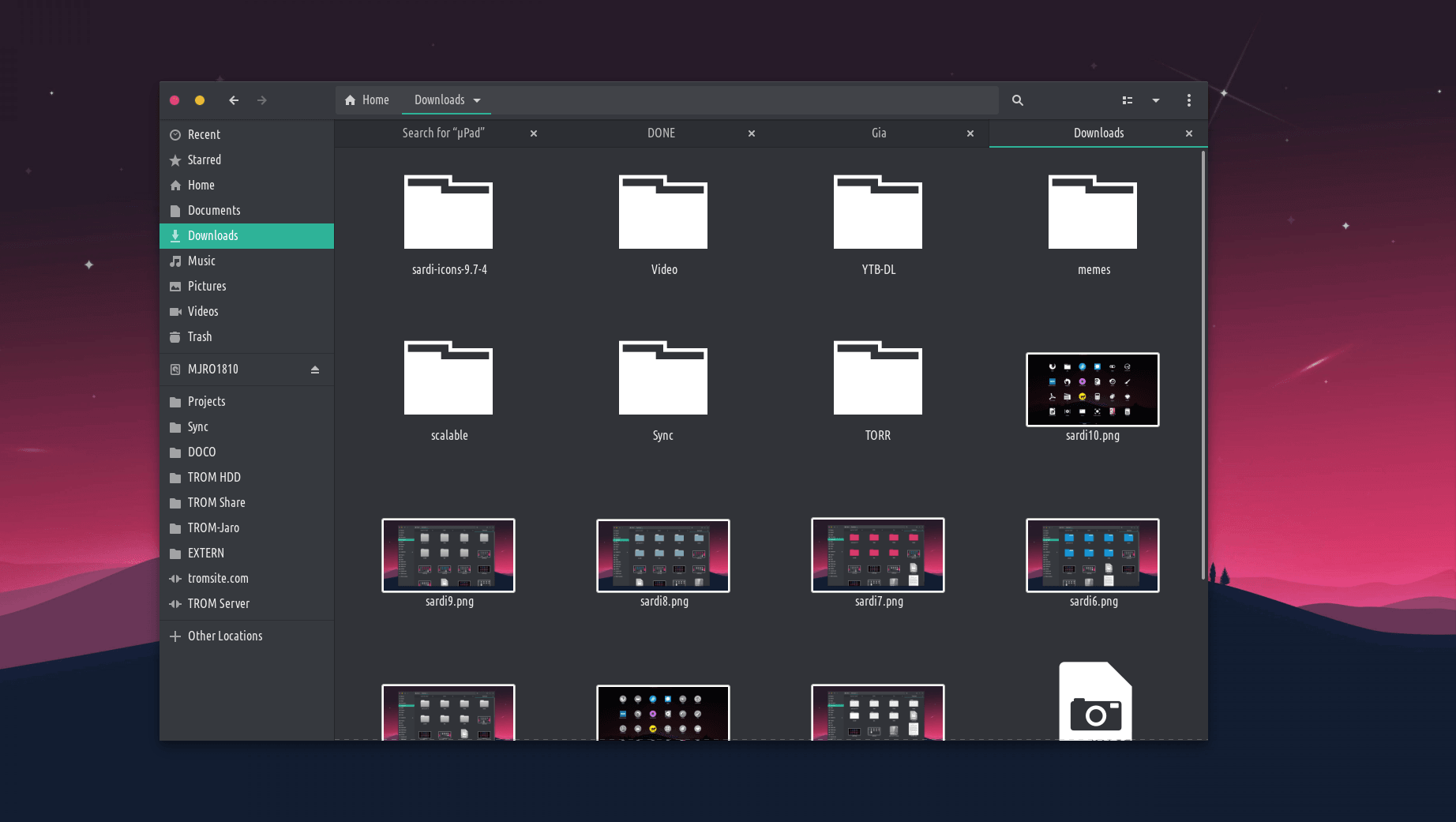Image resolution: width=1456 pixels, height=822 pixels.
Task: Select Recent in the sidebar
Action: pos(204,134)
